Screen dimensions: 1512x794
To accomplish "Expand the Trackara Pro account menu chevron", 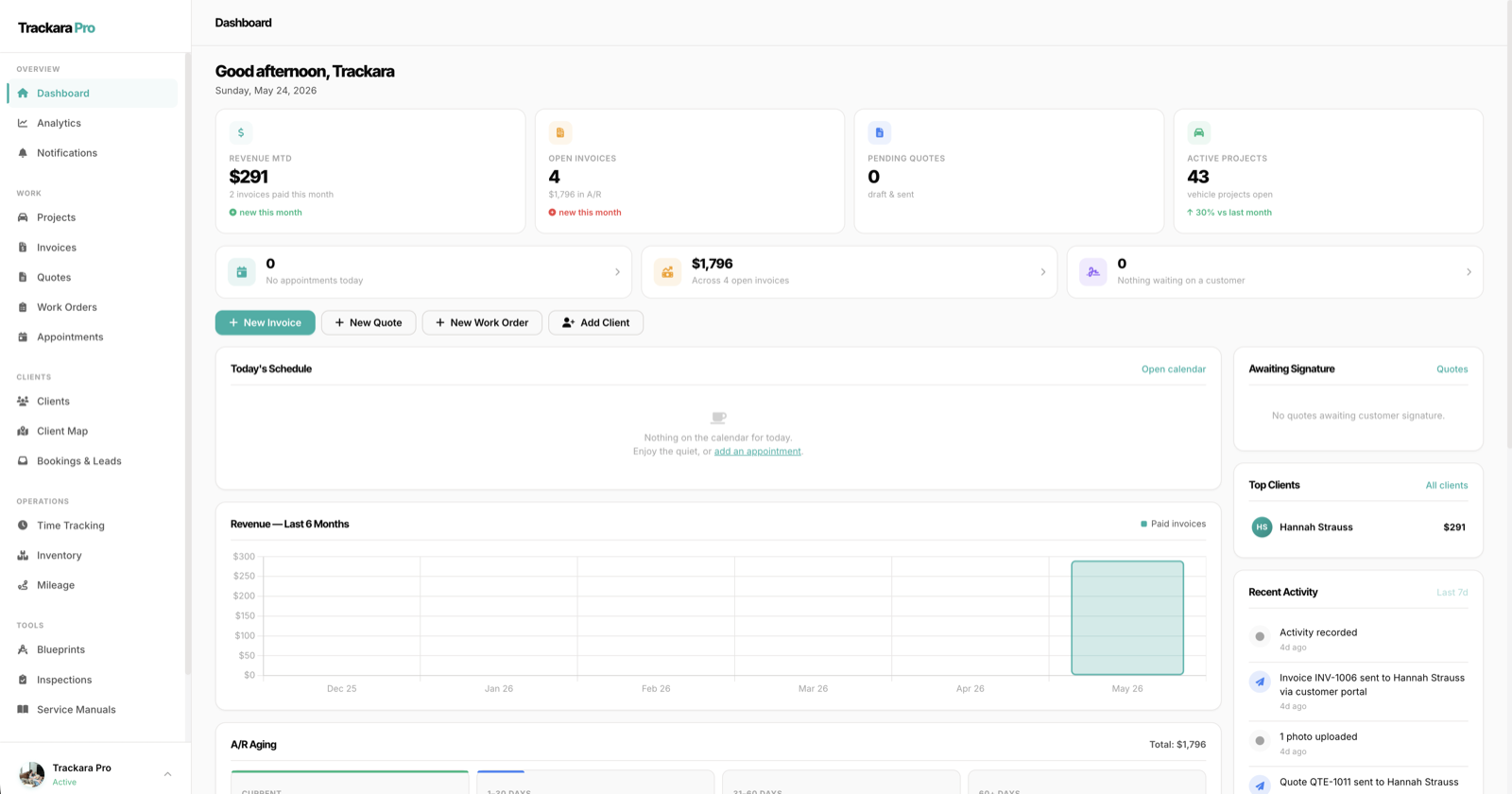I will (167, 774).
